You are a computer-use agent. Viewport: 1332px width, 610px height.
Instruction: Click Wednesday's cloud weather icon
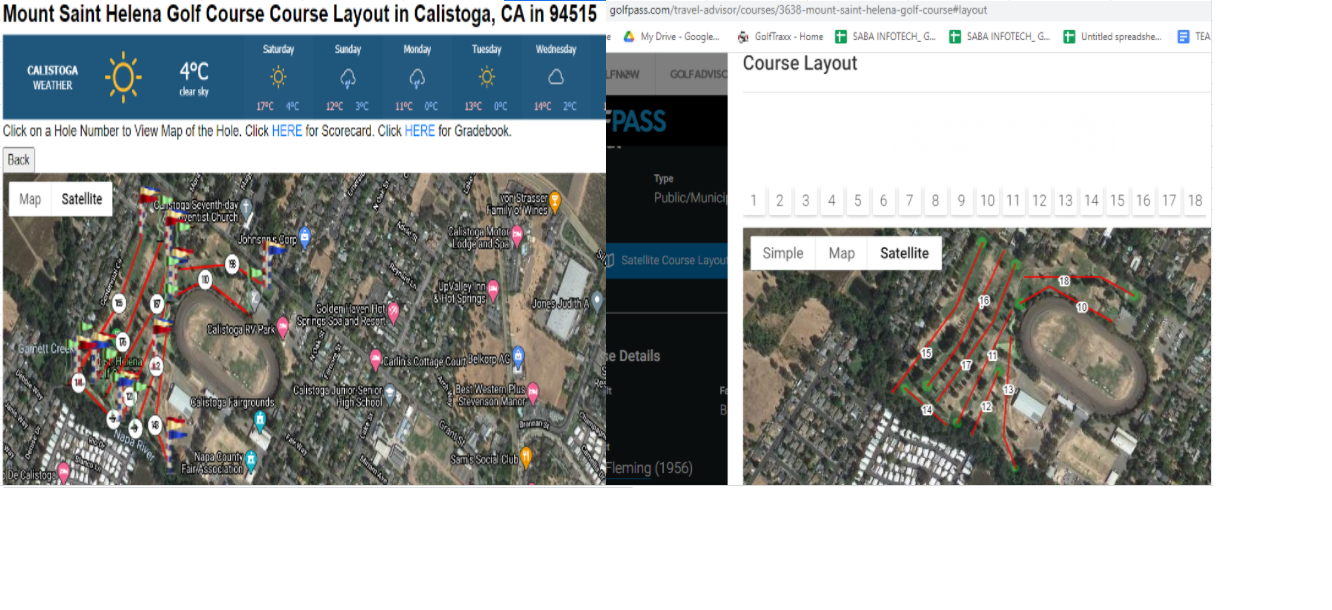(556, 77)
